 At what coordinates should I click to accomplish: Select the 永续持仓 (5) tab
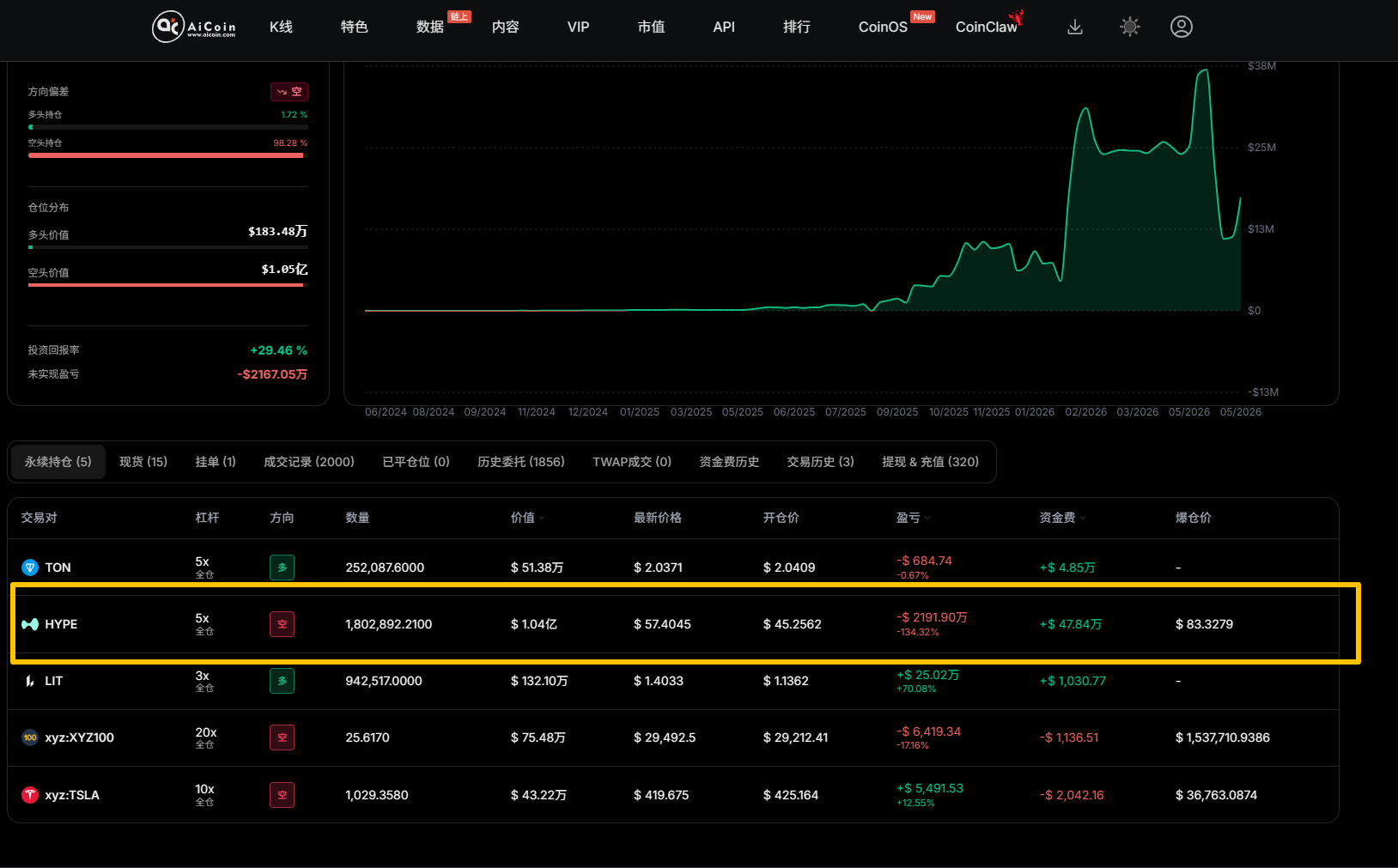pyautogui.click(x=58, y=462)
